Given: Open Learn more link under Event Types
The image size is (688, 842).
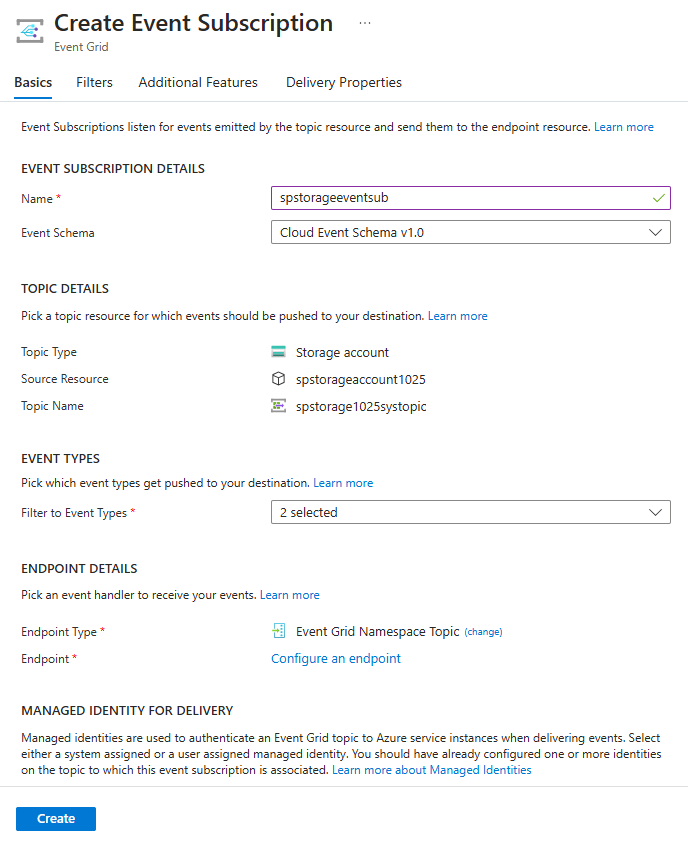Looking at the screenshot, I should [343, 483].
